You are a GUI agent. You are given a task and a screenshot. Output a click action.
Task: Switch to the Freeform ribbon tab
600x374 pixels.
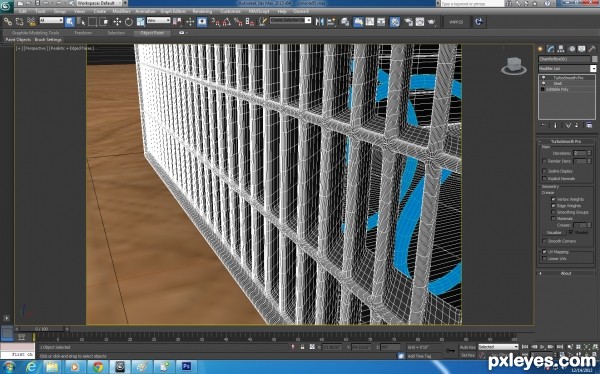click(83, 33)
